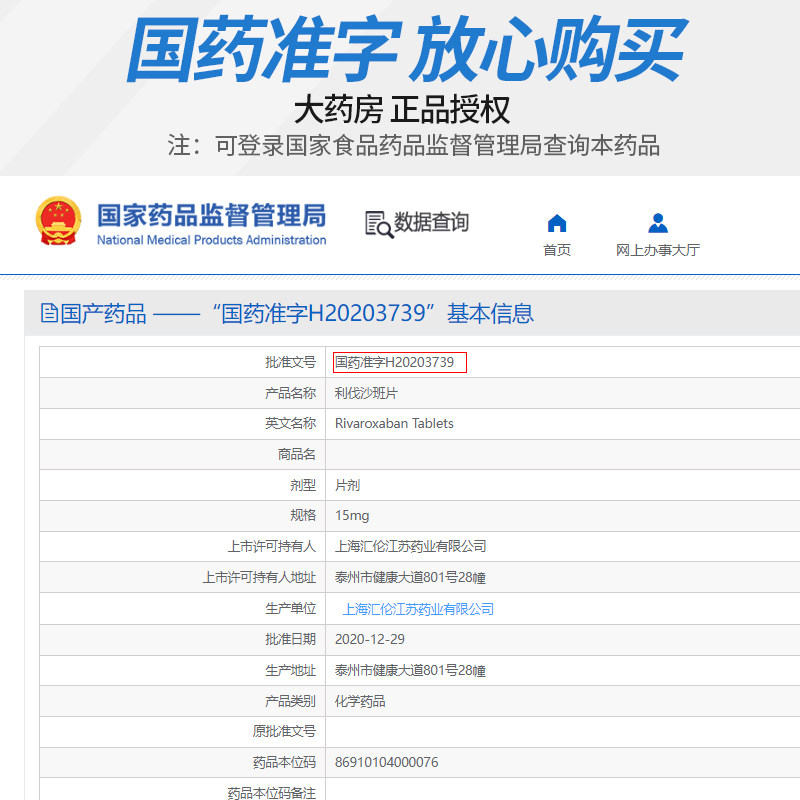Open the 网上办事大厅 navigation label
Image resolution: width=800 pixels, height=800 pixels.
(658, 250)
